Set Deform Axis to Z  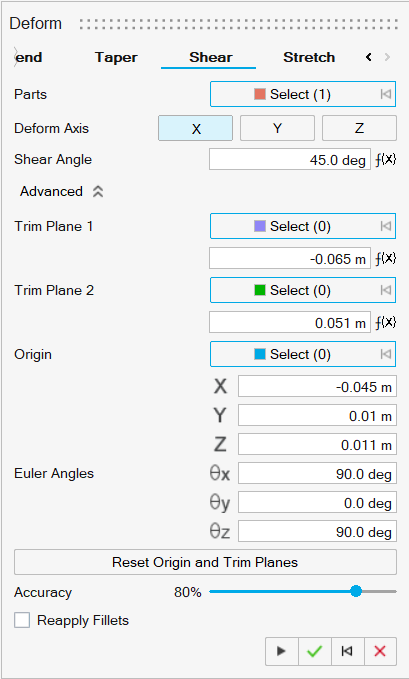359,128
